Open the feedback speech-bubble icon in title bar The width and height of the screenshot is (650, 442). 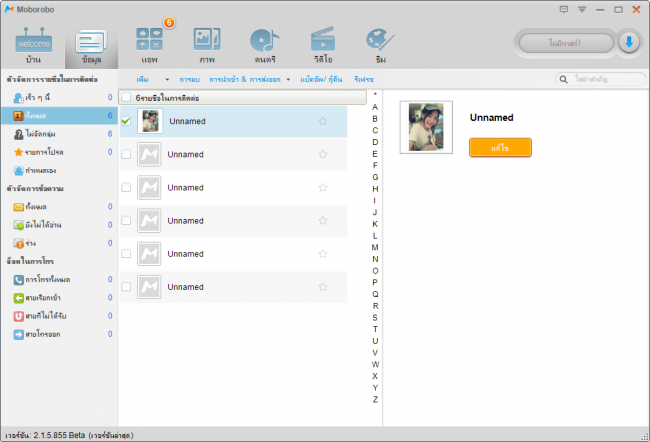pos(564,9)
